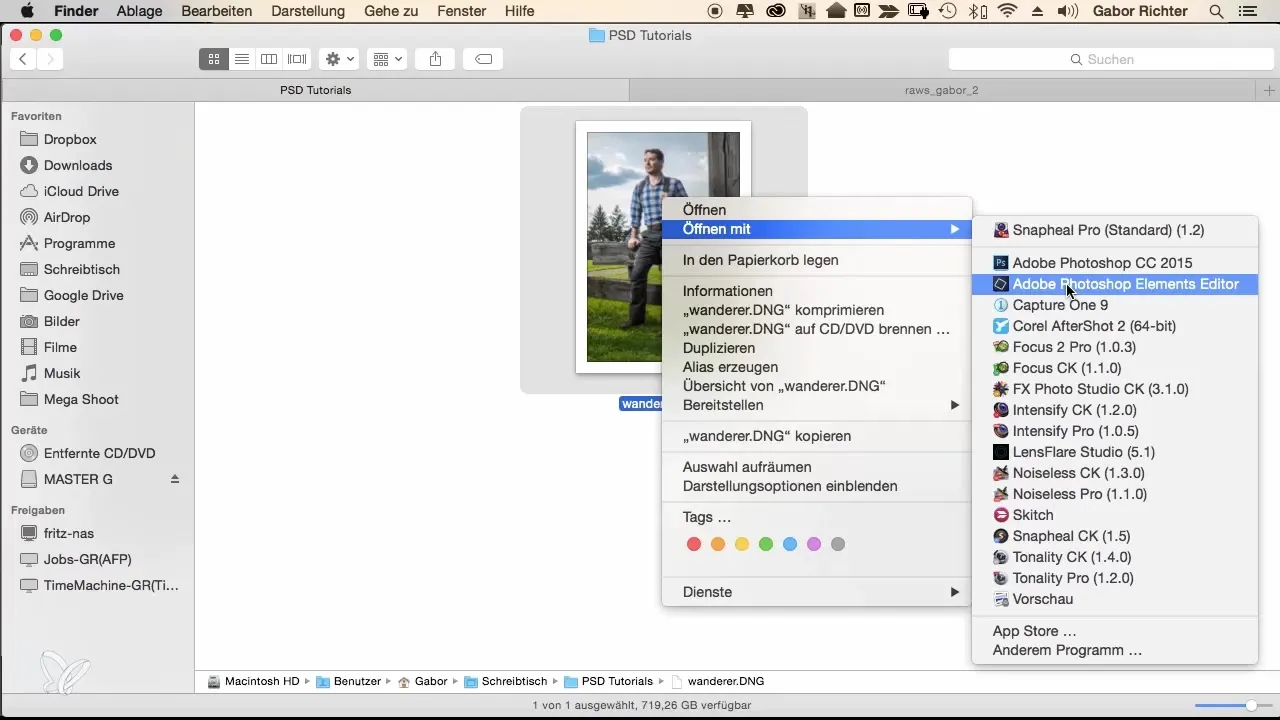Open with Adobe Photoshop Elements Editor
The image size is (1280, 720).
click(x=1115, y=284)
